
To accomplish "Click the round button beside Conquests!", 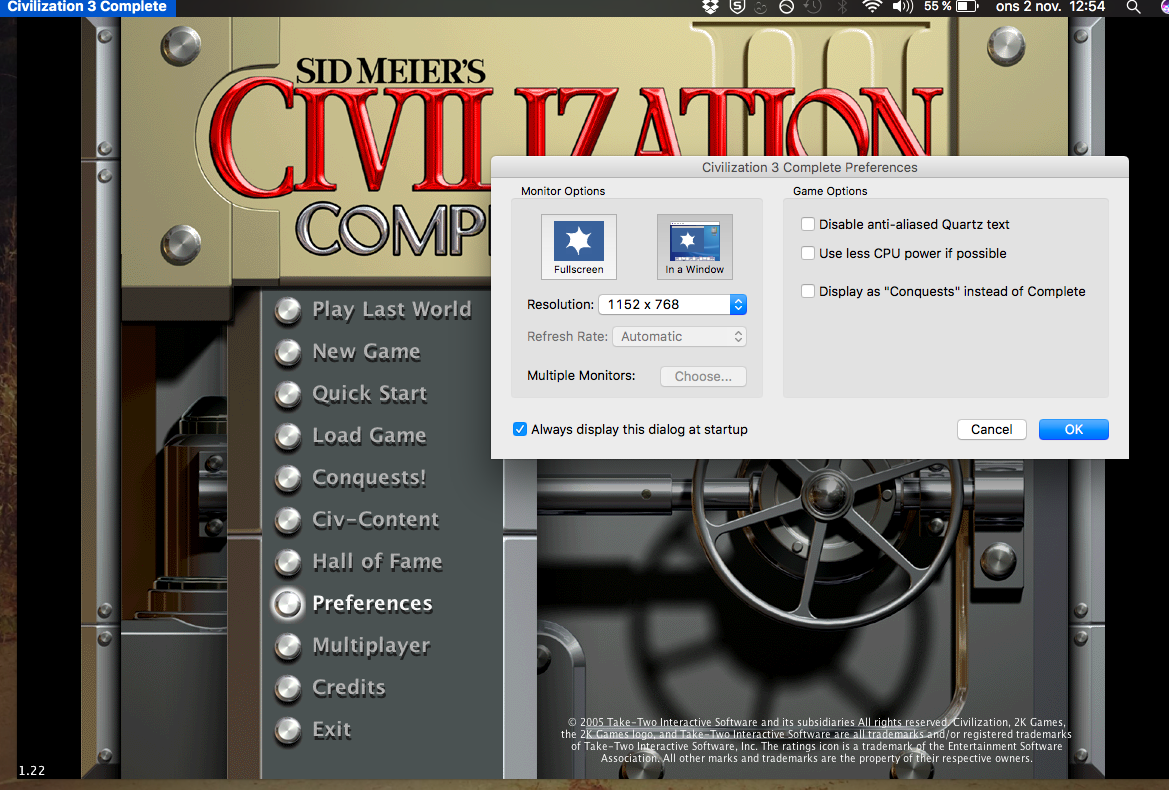I will [x=288, y=478].
